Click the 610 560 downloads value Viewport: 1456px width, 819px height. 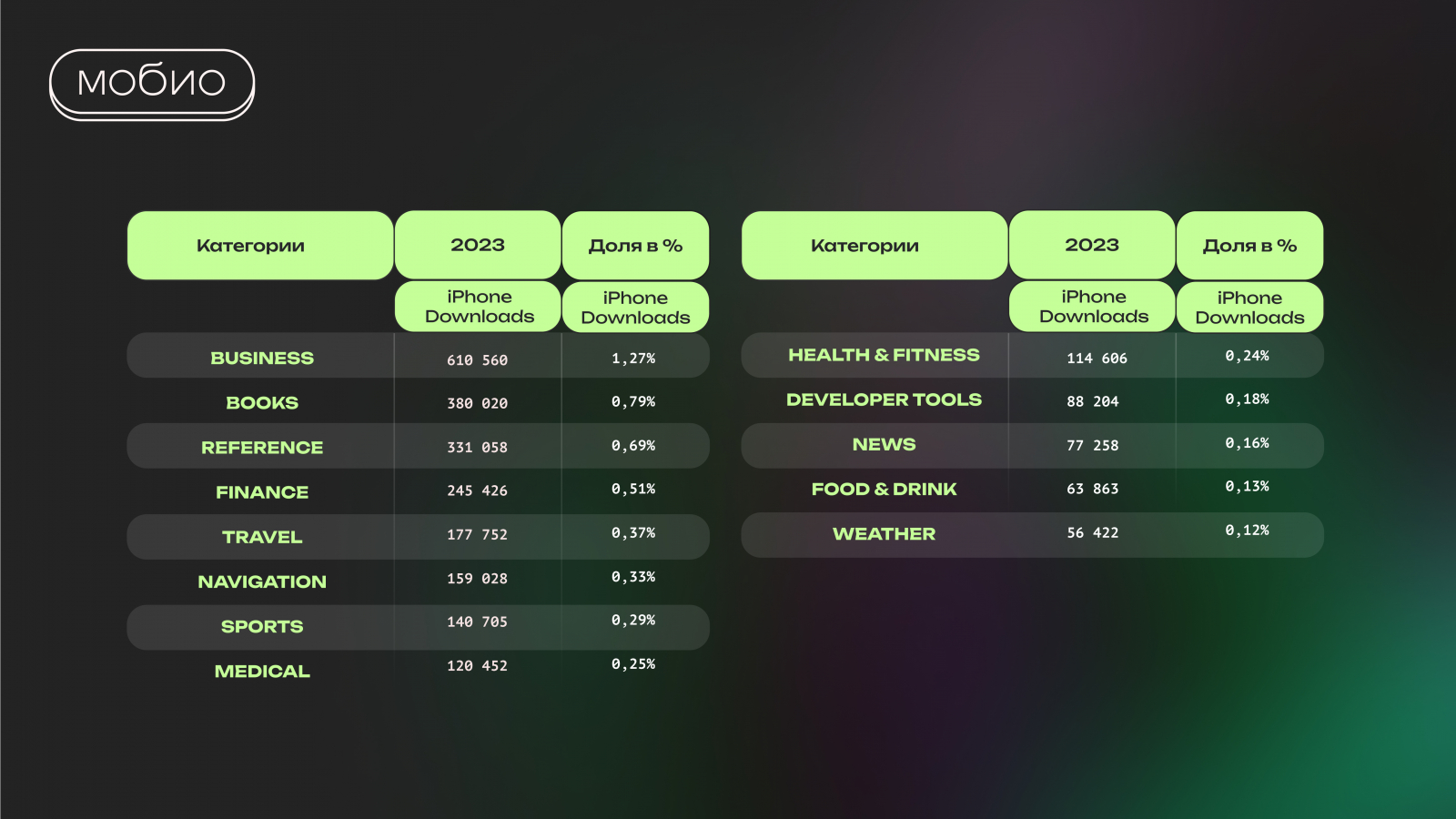pyautogui.click(x=477, y=360)
